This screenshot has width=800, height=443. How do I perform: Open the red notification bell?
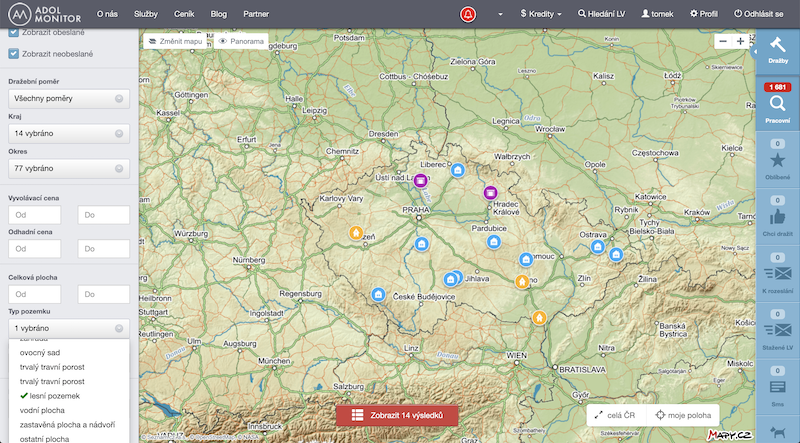468,14
